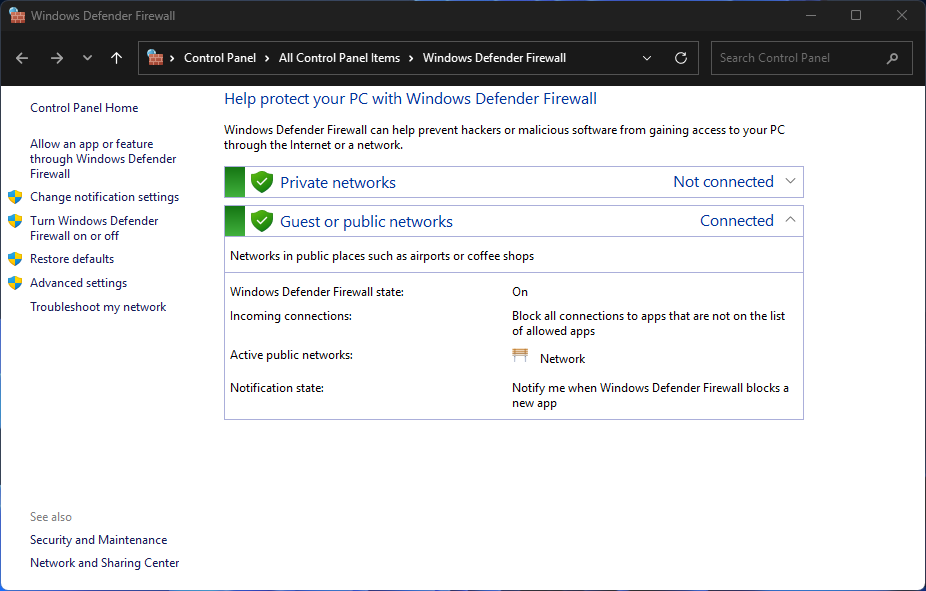
Task: Click the refresh icon in the address bar
Action: pyautogui.click(x=681, y=57)
